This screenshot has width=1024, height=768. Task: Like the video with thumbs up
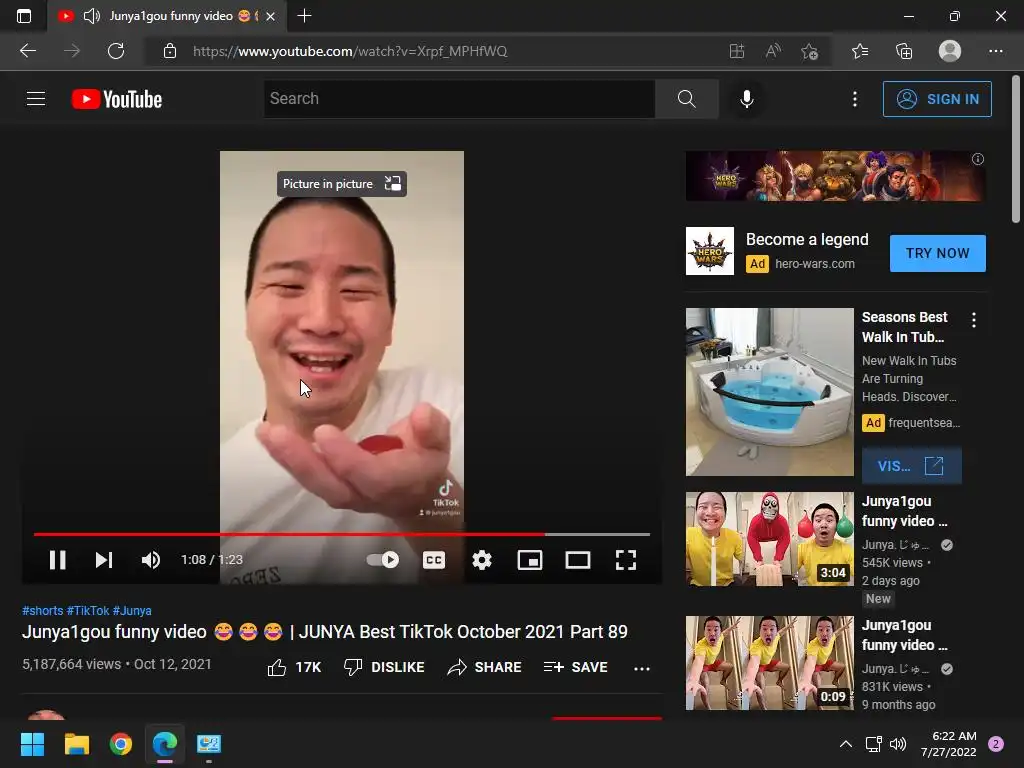294,667
